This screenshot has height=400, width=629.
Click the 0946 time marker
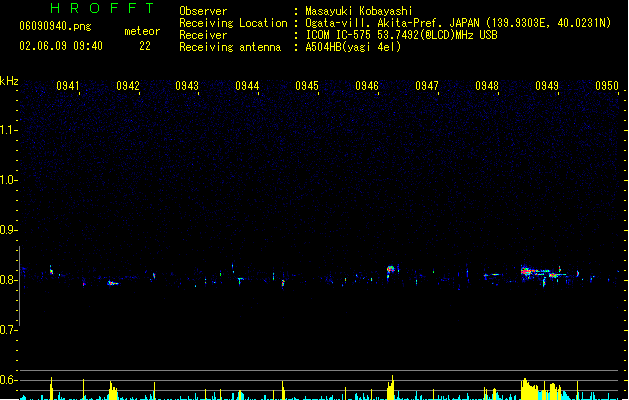pyautogui.click(x=367, y=86)
